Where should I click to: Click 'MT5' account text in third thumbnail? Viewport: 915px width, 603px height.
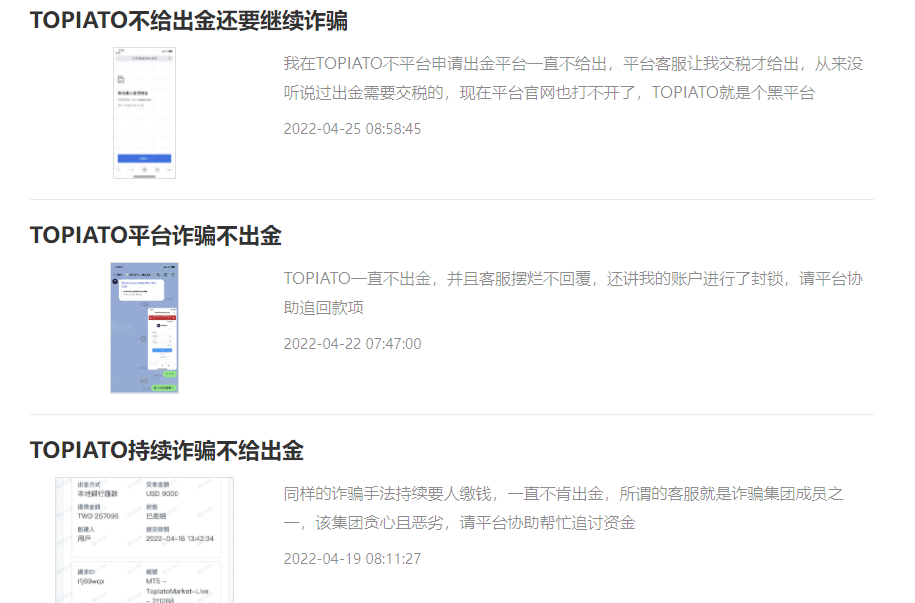coord(154,580)
